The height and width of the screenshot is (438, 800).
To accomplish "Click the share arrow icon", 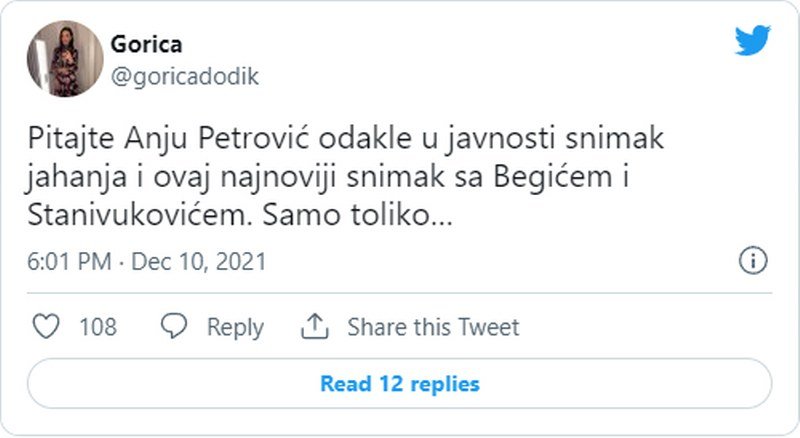I will click(315, 327).
